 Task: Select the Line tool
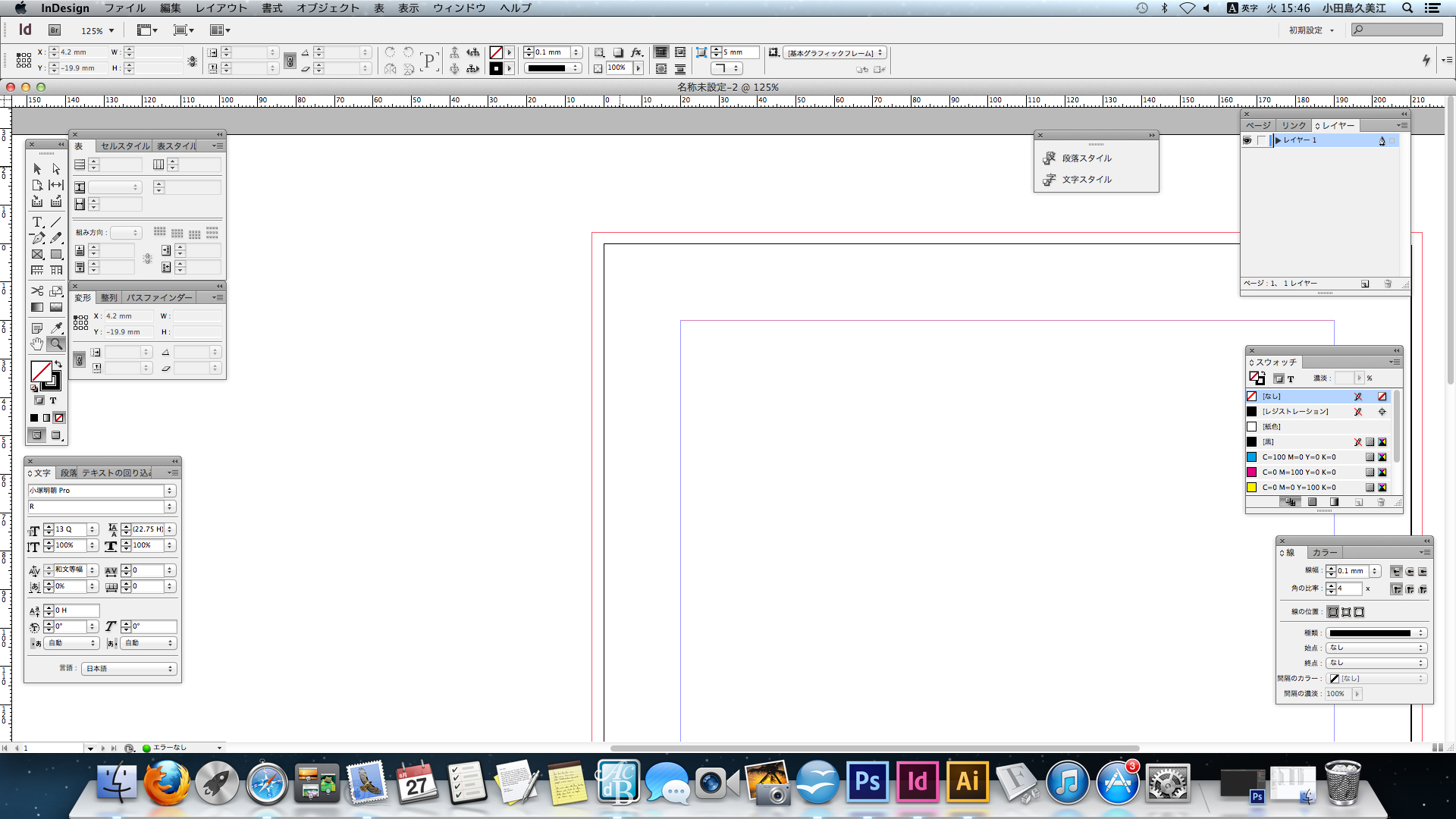[56, 222]
